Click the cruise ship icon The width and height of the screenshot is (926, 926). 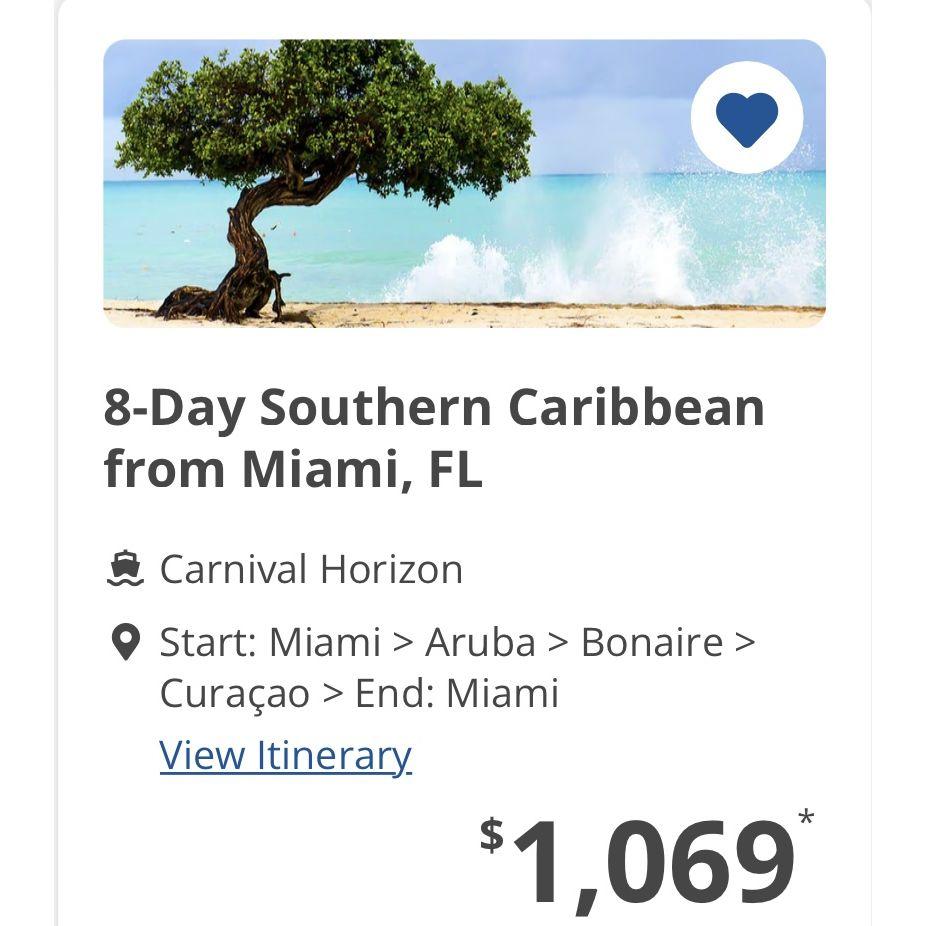[x=125, y=568]
